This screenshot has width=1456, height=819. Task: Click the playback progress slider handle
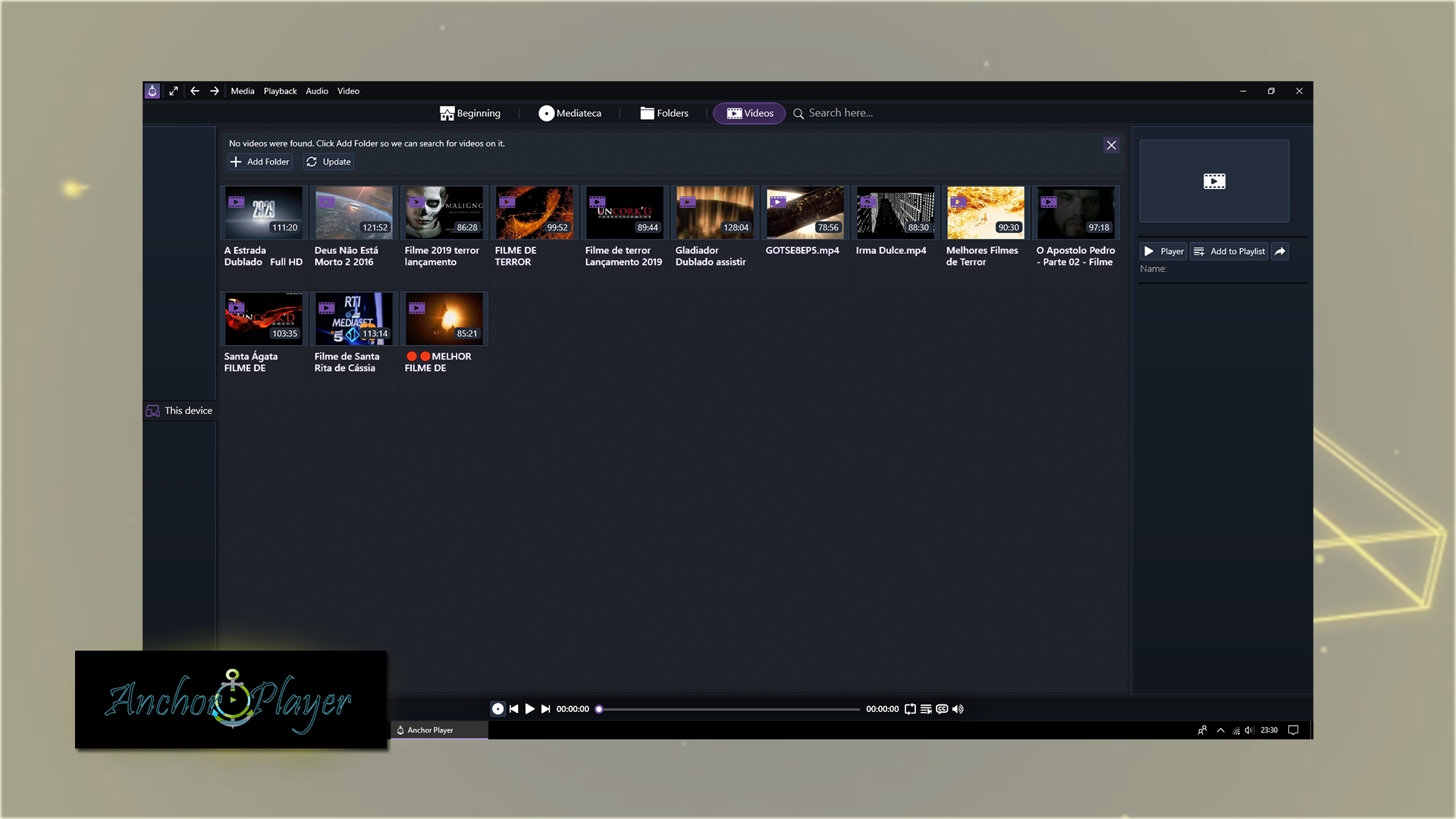tap(599, 709)
